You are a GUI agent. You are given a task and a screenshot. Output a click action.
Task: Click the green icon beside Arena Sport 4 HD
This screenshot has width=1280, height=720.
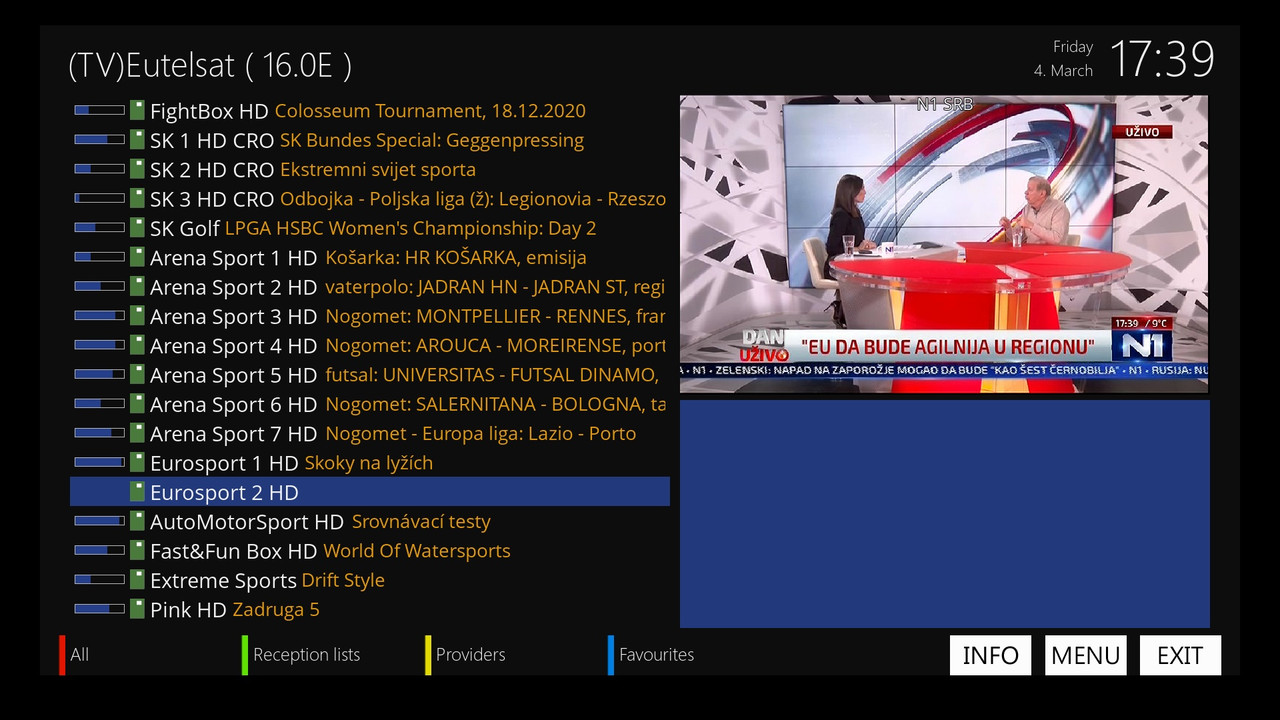point(138,345)
